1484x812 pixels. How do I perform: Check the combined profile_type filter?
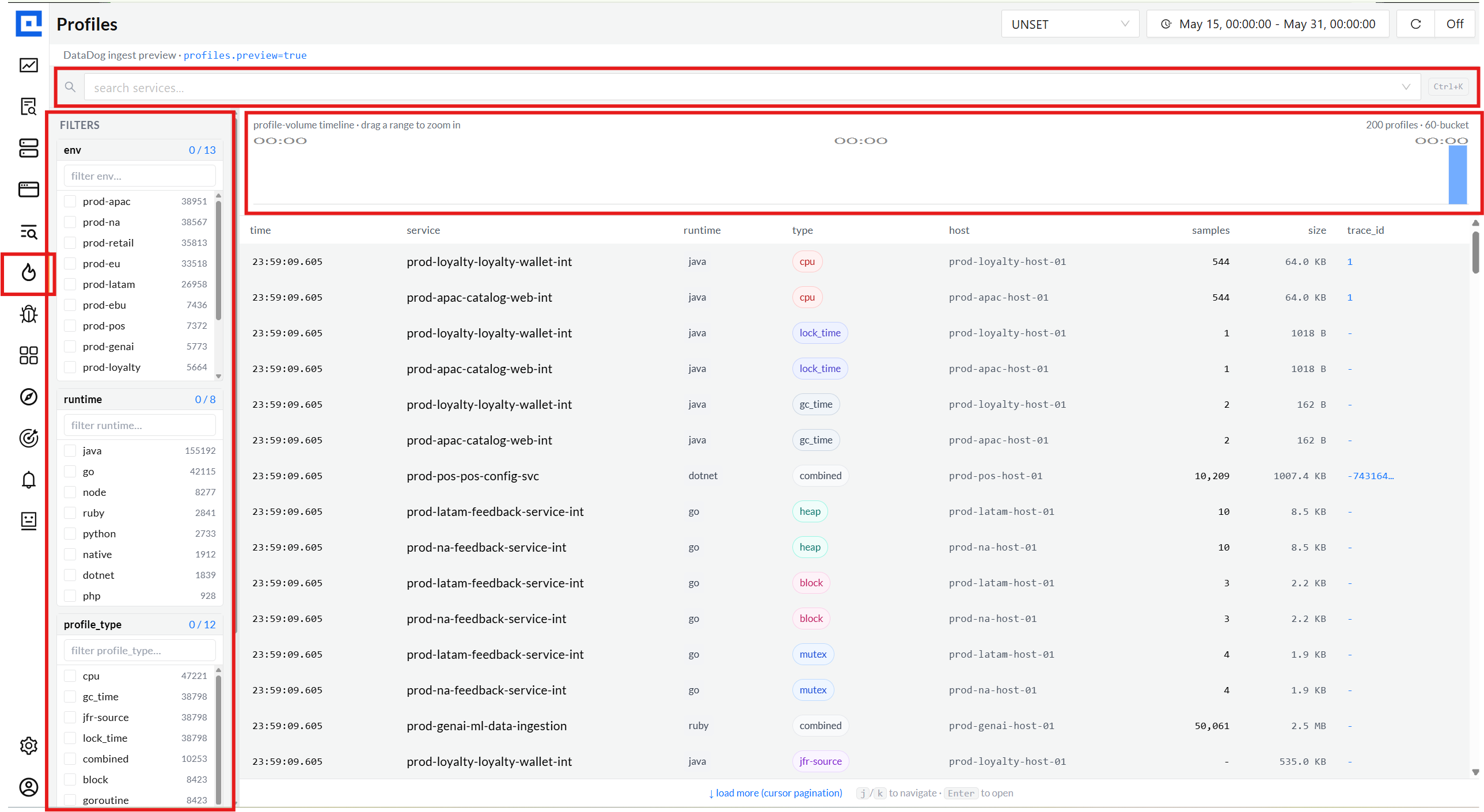(70, 759)
